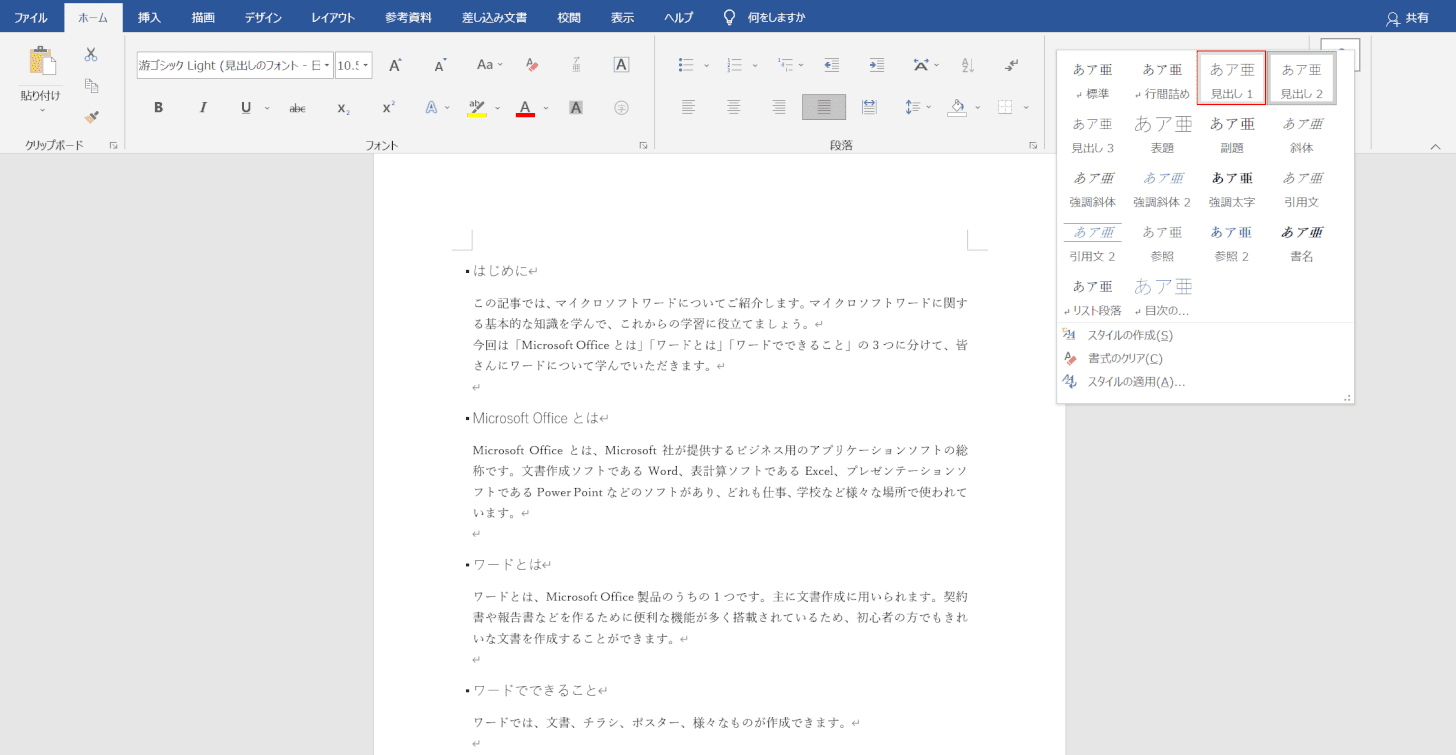Toggle superscript x² formatting
Image resolution: width=1456 pixels, height=755 pixels.
(388, 107)
